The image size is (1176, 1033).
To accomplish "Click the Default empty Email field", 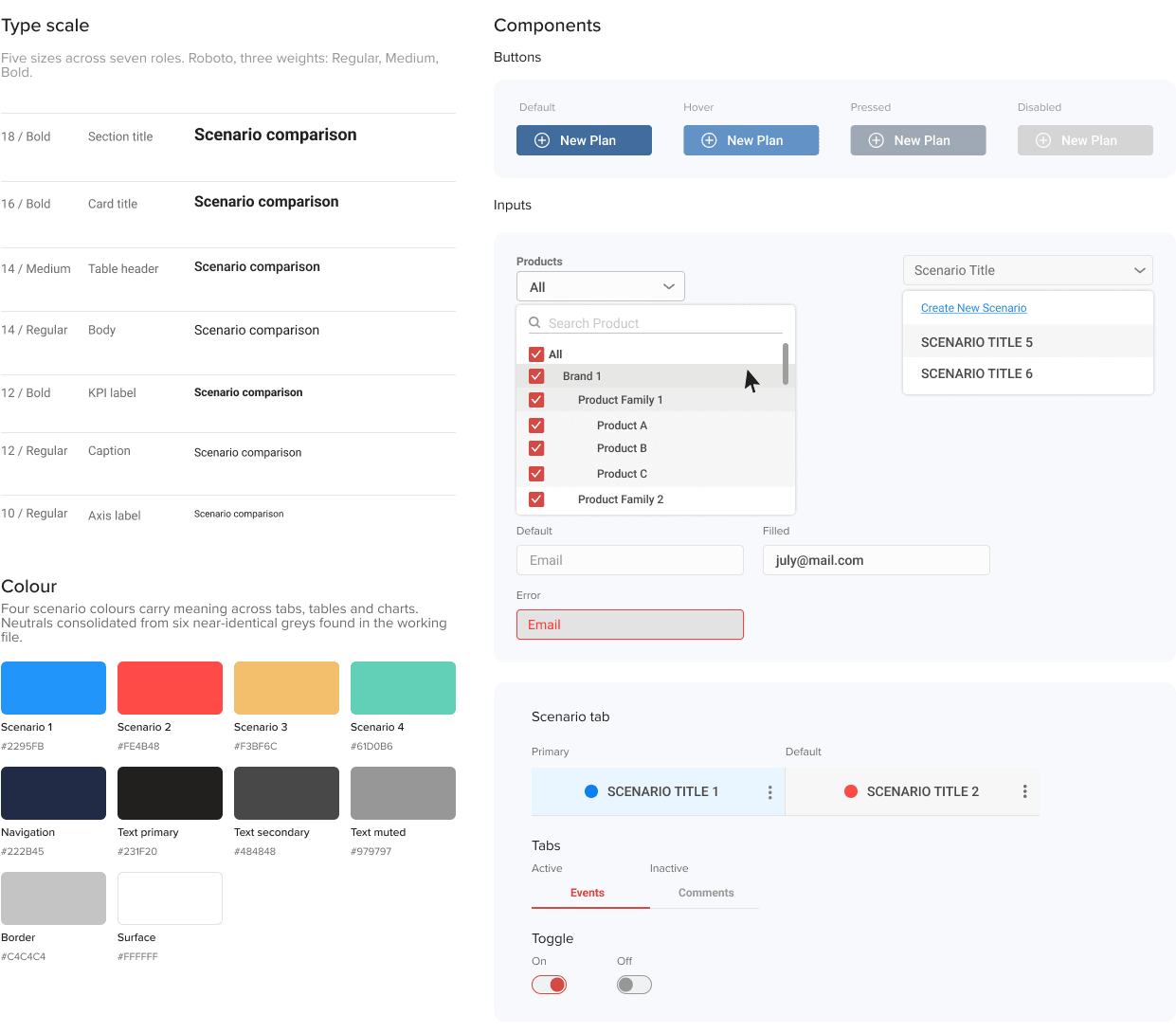I will (x=630, y=560).
